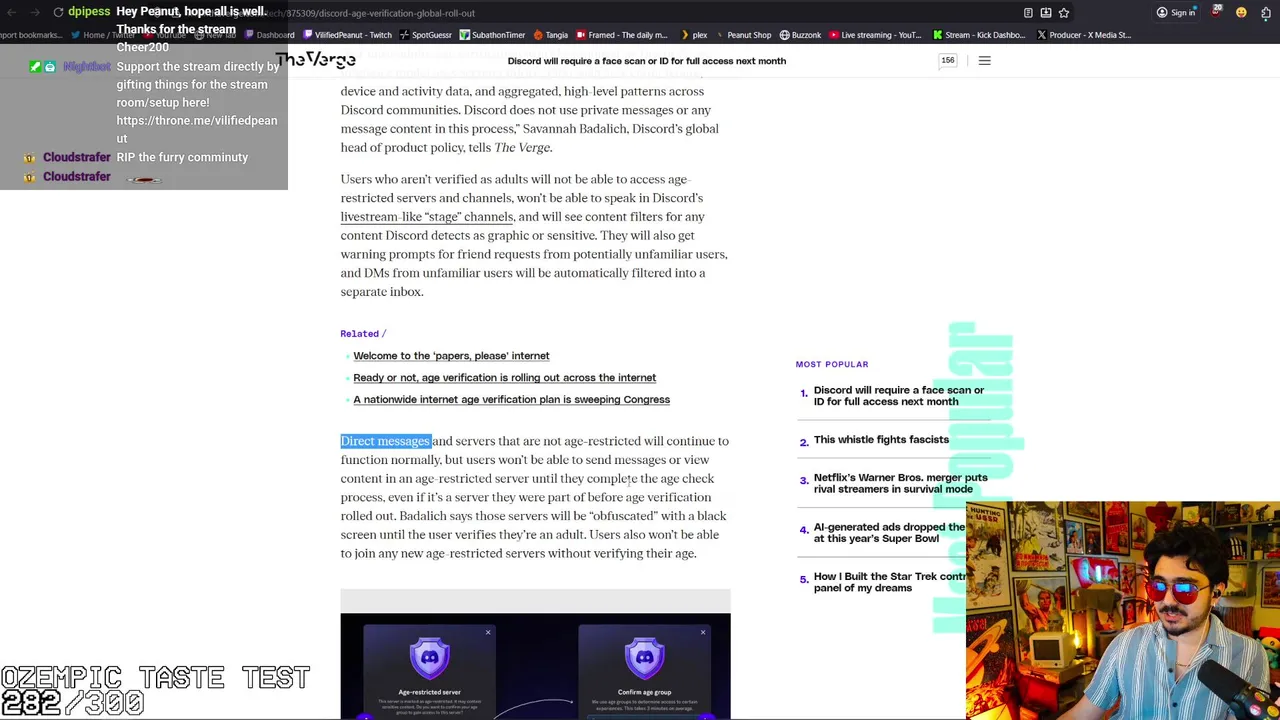The width and height of the screenshot is (1280, 720).
Task: Click the Nightbot username in chat
Action: click(x=87, y=67)
